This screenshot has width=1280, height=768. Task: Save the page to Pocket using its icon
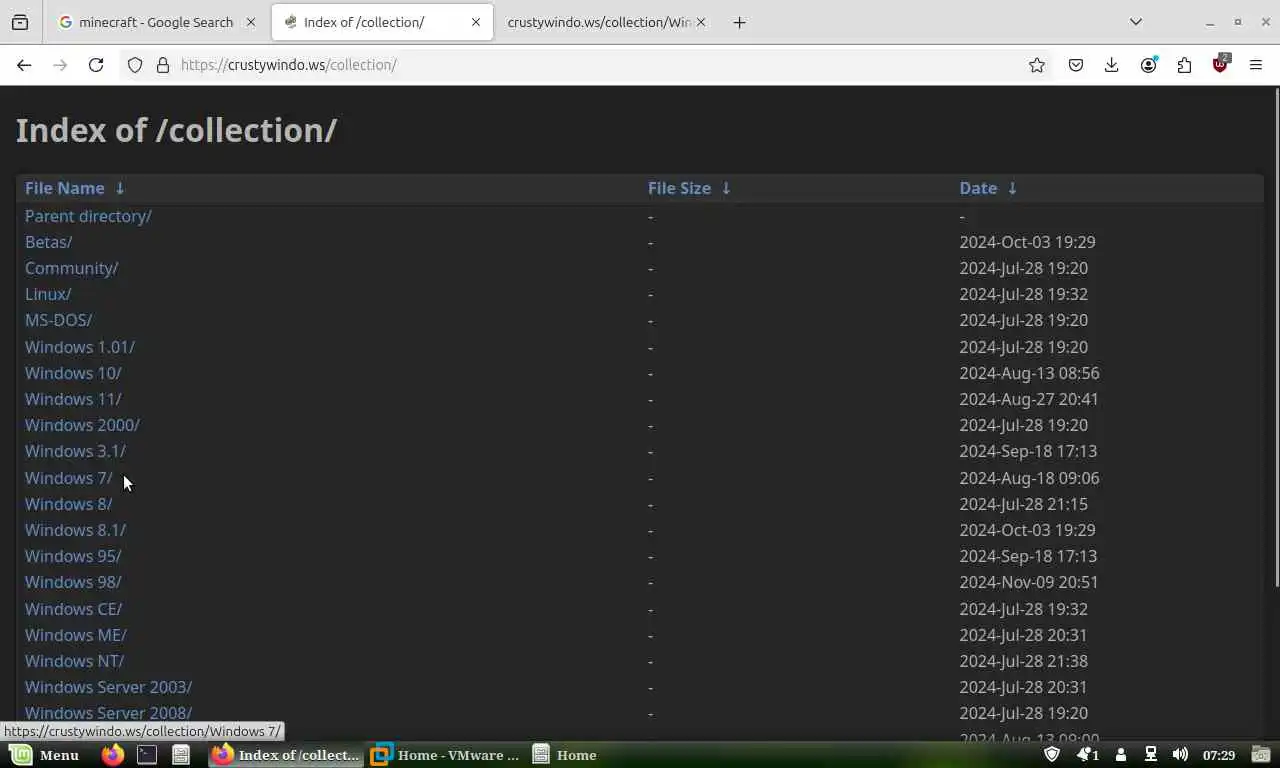[x=1076, y=65]
